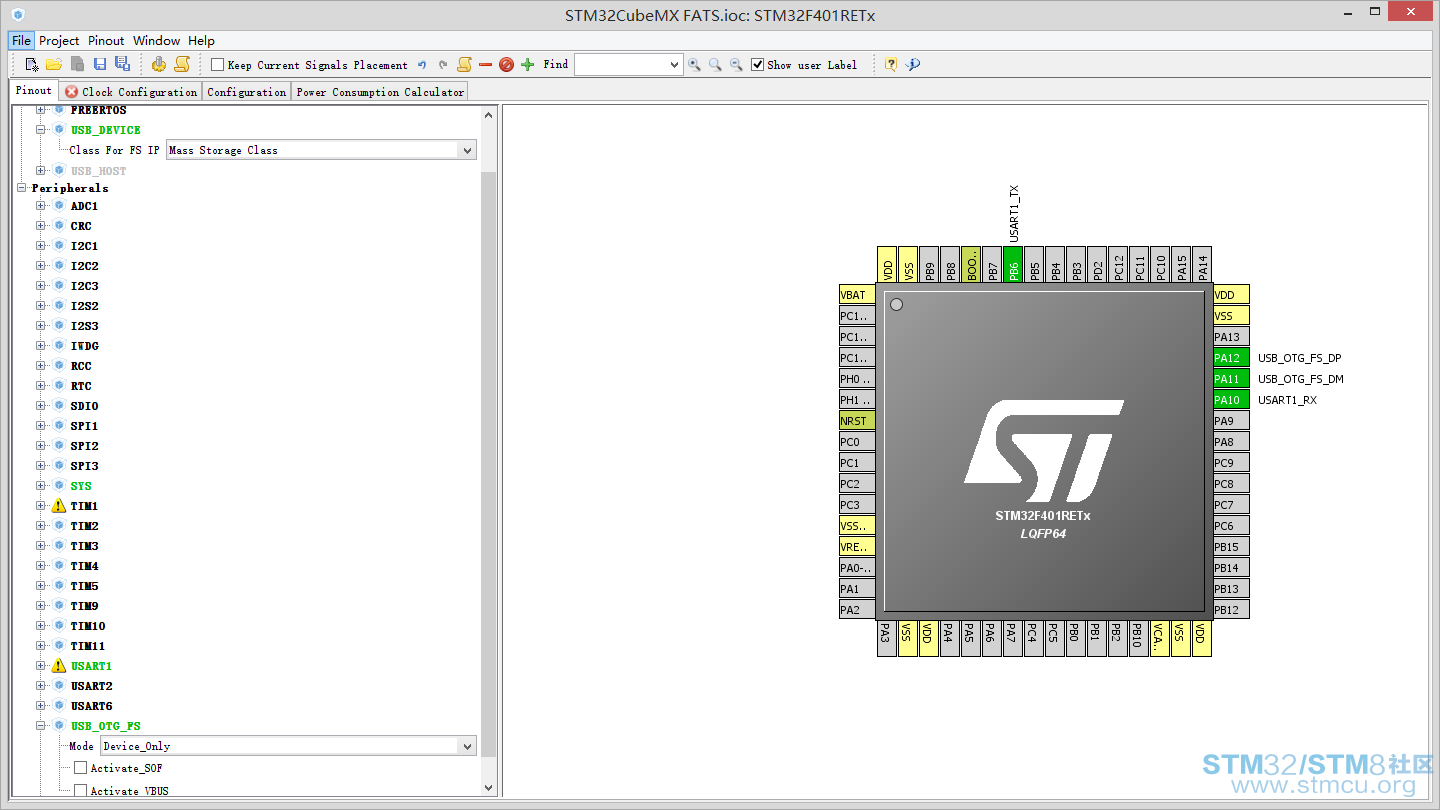Switch to the Configuration tab
The image size is (1440, 810).
tap(246, 92)
